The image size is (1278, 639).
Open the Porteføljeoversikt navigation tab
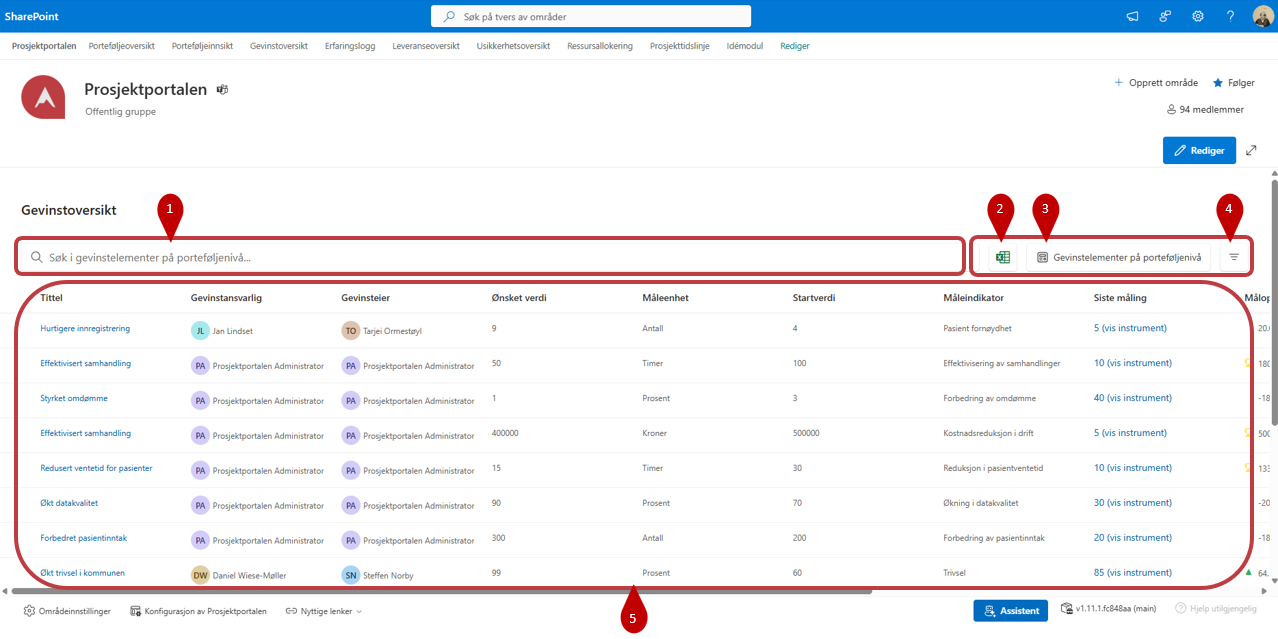[124, 46]
